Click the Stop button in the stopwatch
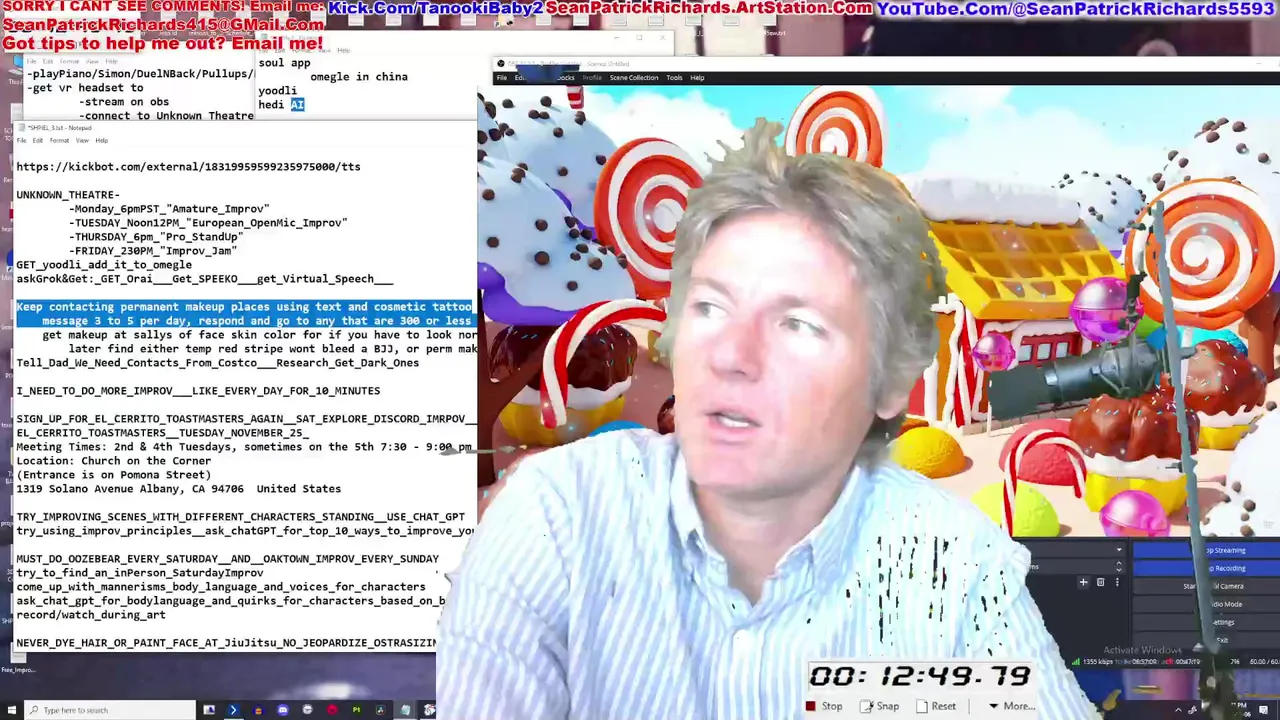 pyautogui.click(x=824, y=706)
